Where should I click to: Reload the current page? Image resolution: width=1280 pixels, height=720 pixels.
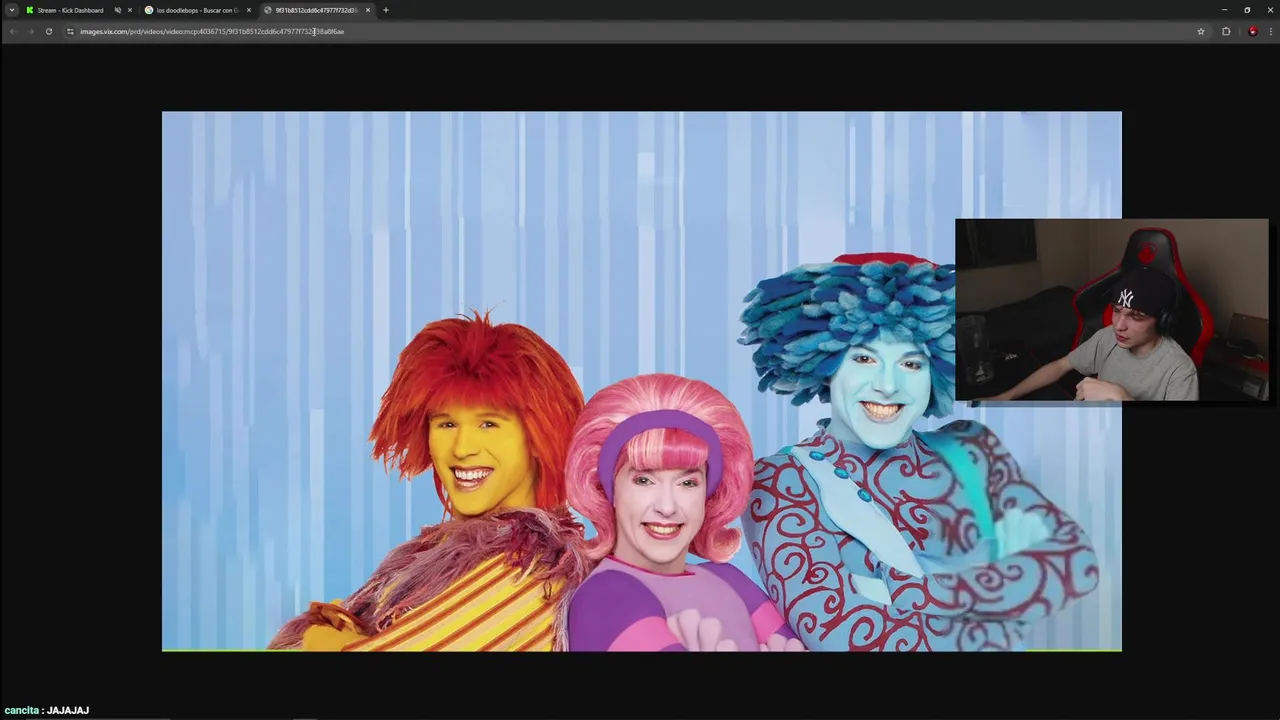(48, 31)
